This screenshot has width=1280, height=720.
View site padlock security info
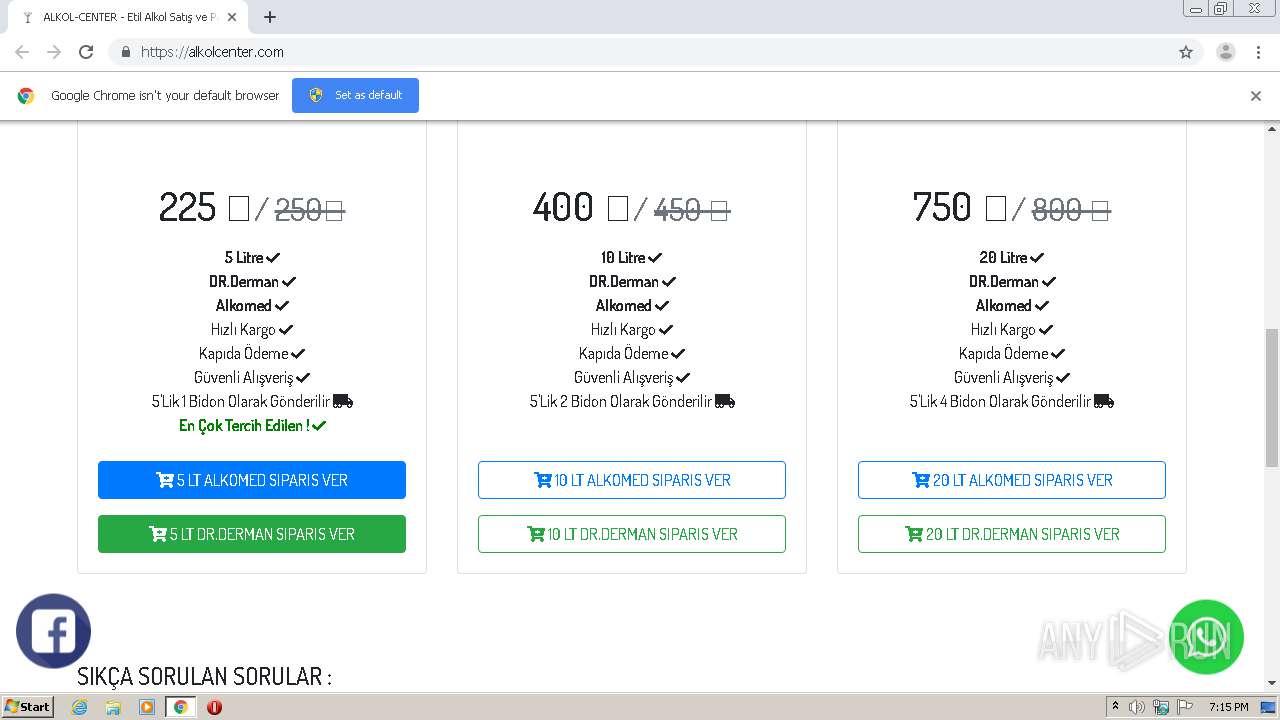(125, 52)
